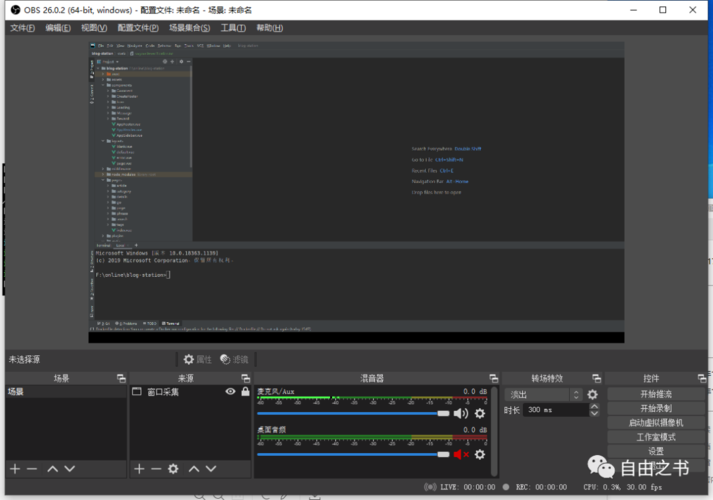Image resolution: width=713 pixels, height=500 pixels.
Task: Pop out the 控件 dock panel
Action: pyautogui.click(x=702, y=378)
